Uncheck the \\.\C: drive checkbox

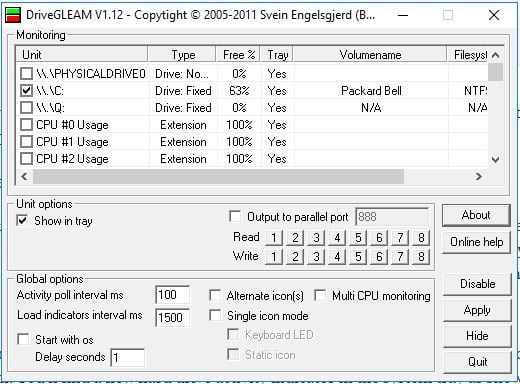(26, 91)
